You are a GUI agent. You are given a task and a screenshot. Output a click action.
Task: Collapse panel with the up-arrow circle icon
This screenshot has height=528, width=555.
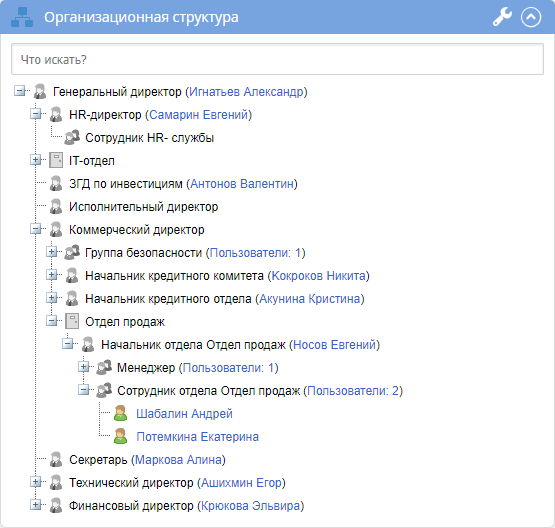[x=531, y=17]
